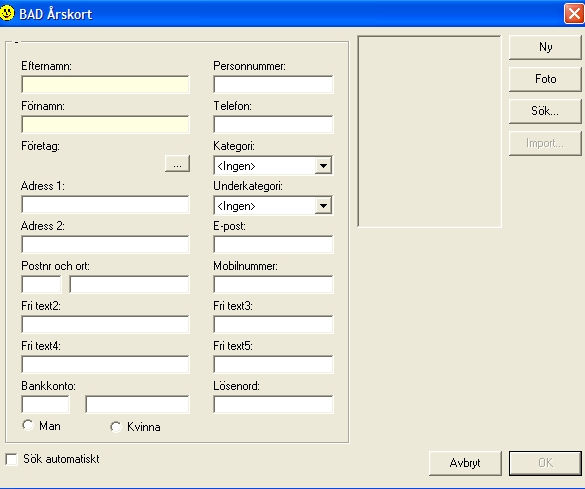The image size is (585, 489).
Task: Focus the Efternamn text field
Action: (106, 84)
